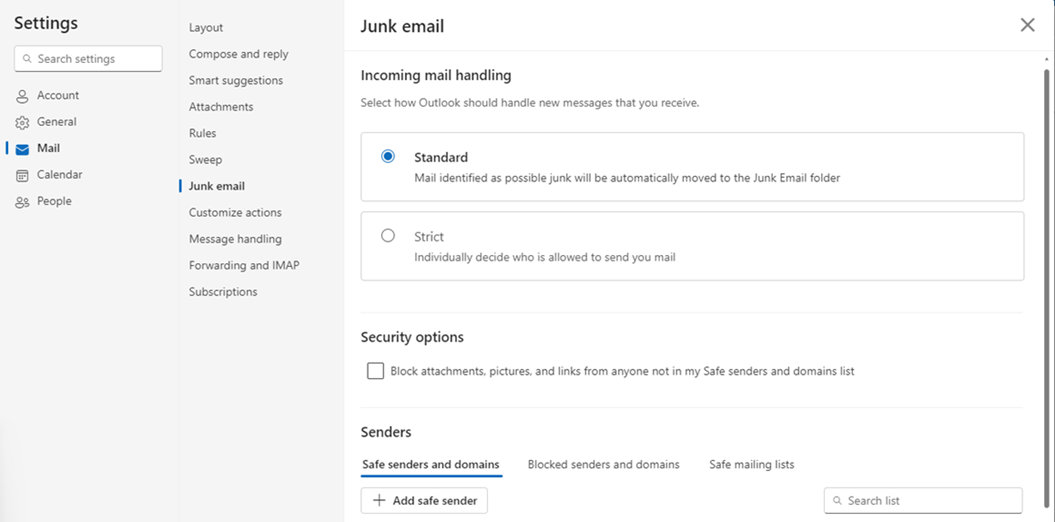Switch to Blocked senders and domains tab

point(604,464)
